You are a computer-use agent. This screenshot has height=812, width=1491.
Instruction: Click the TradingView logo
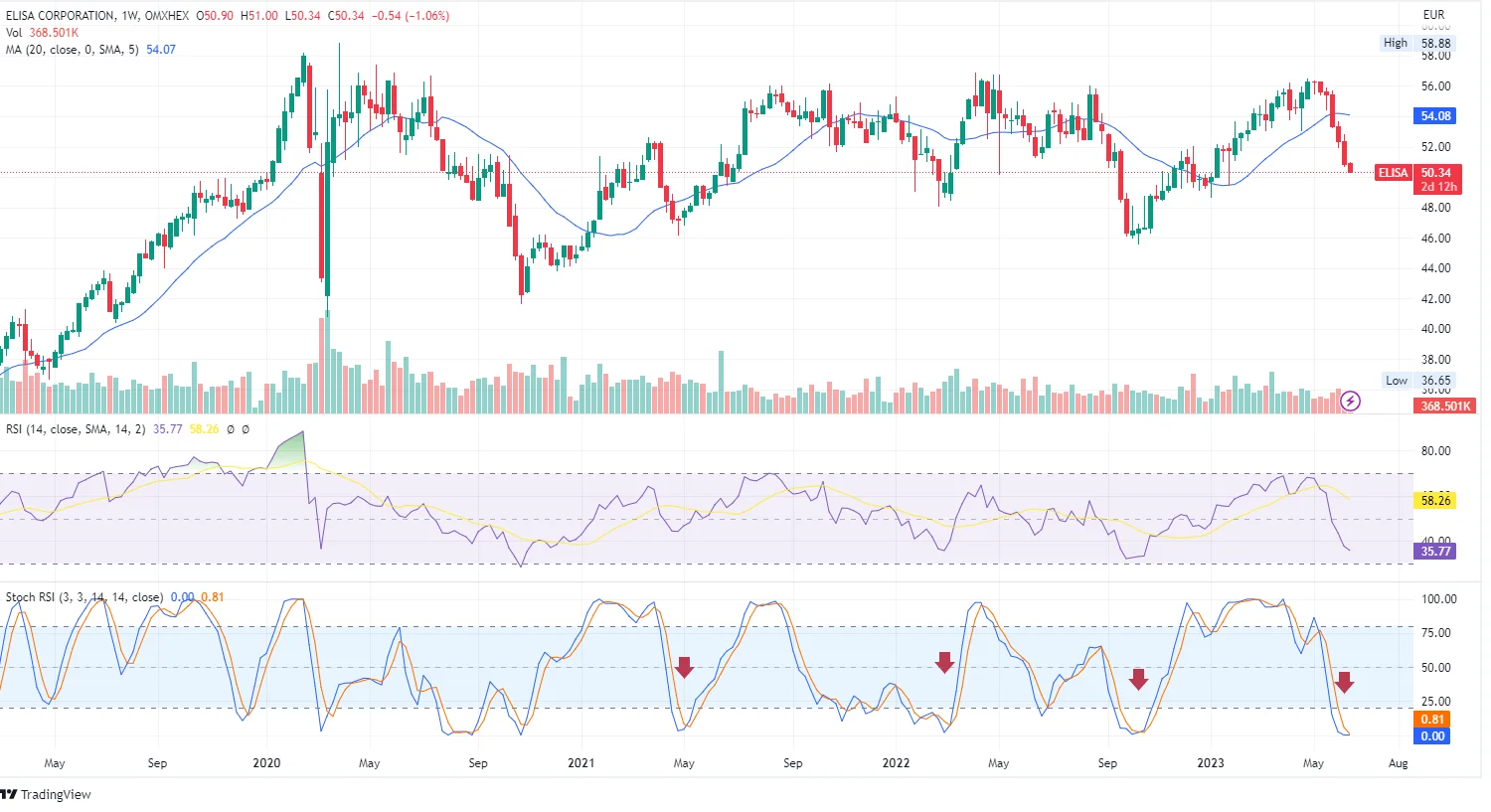[x=46, y=794]
